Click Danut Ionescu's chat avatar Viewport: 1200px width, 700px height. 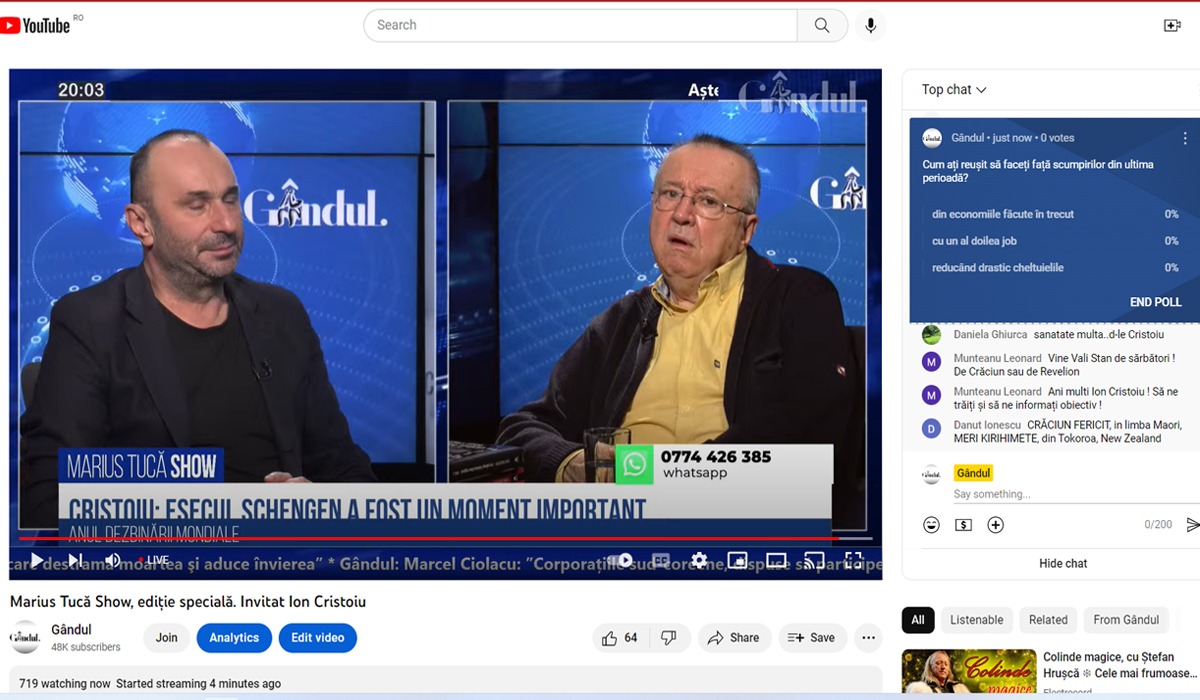click(931, 429)
